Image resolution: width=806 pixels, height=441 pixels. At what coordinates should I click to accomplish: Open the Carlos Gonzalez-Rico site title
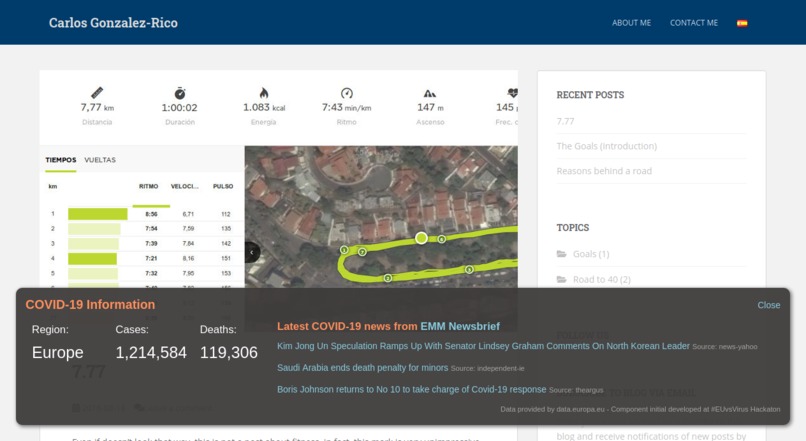(x=113, y=23)
